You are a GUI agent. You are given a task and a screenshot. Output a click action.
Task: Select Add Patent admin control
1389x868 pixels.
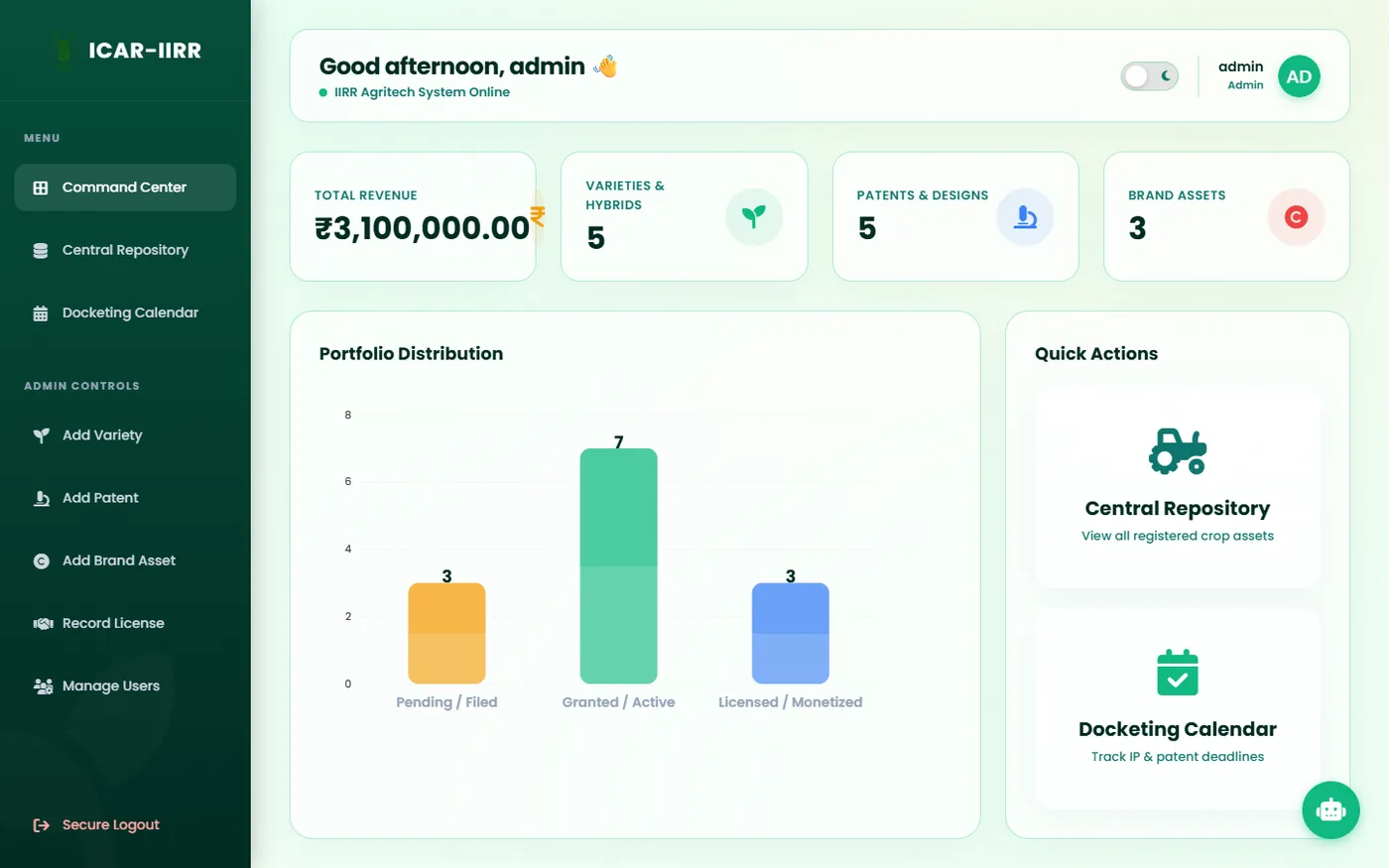(125, 498)
